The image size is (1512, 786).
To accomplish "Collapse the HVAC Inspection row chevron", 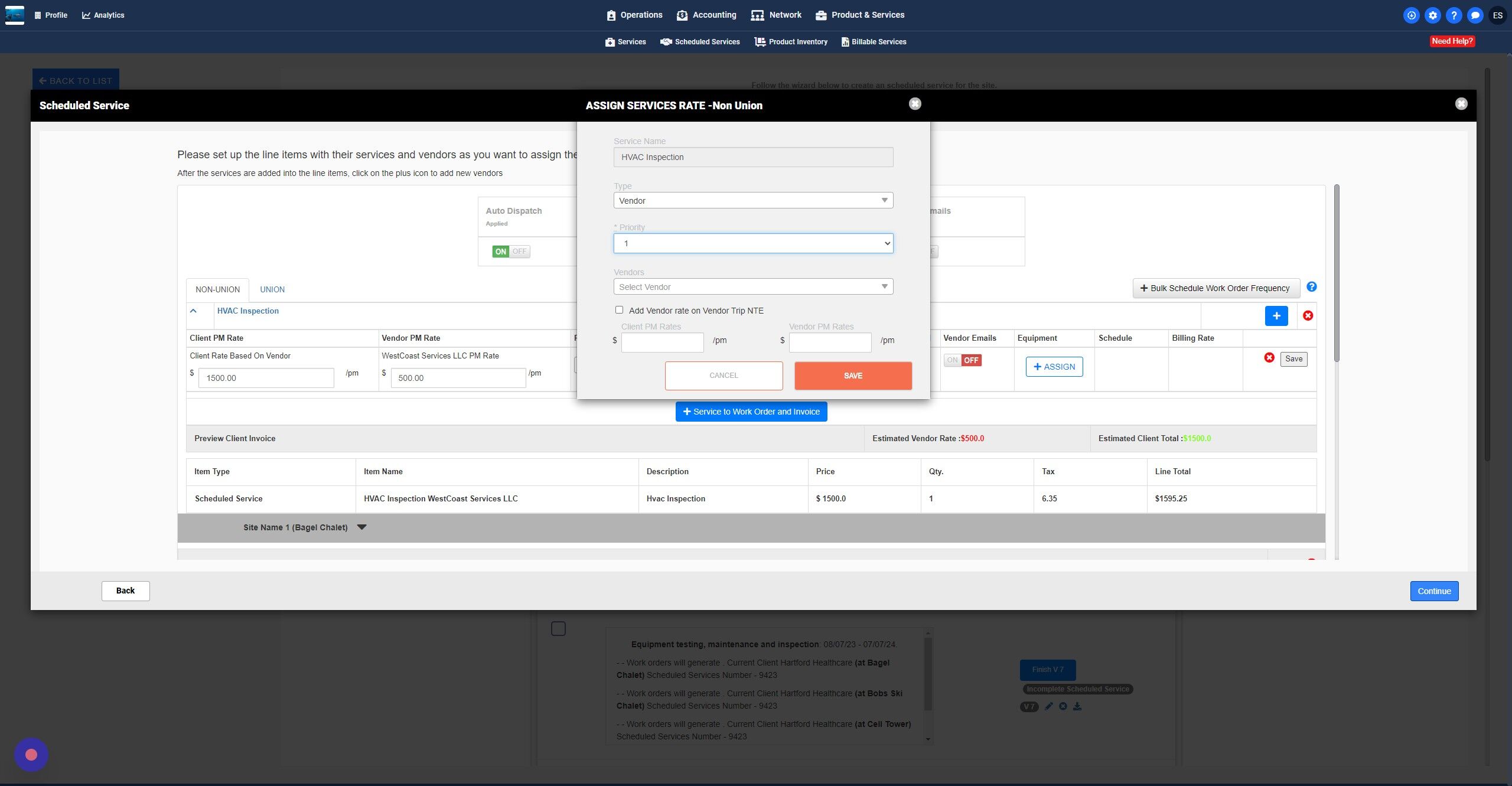I will pos(193,311).
